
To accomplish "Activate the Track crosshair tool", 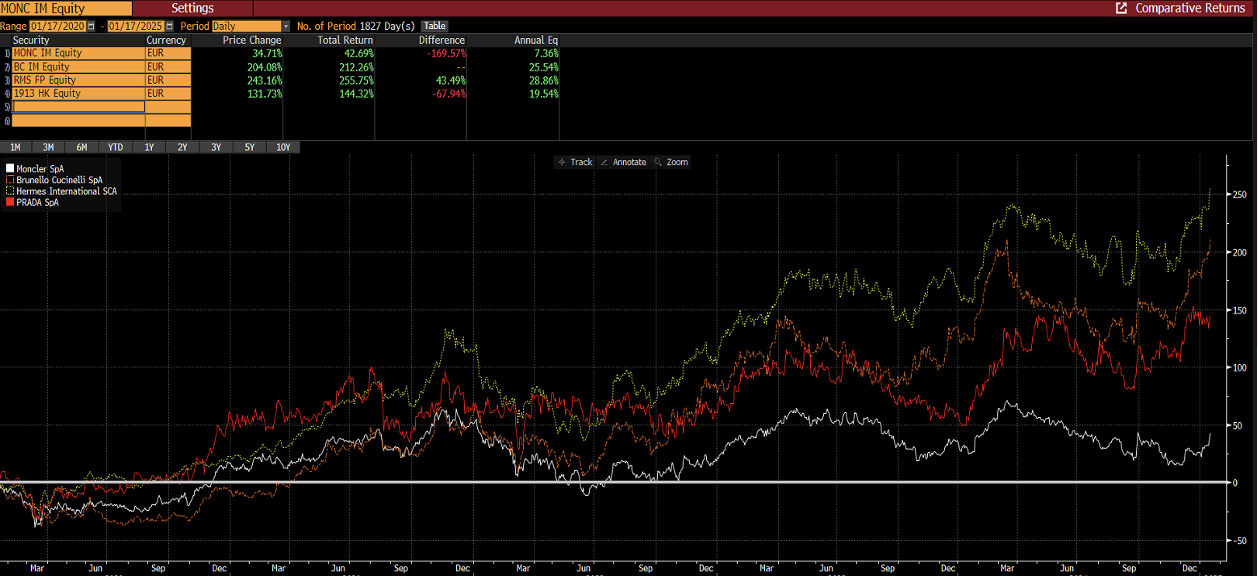I will tap(576, 162).
